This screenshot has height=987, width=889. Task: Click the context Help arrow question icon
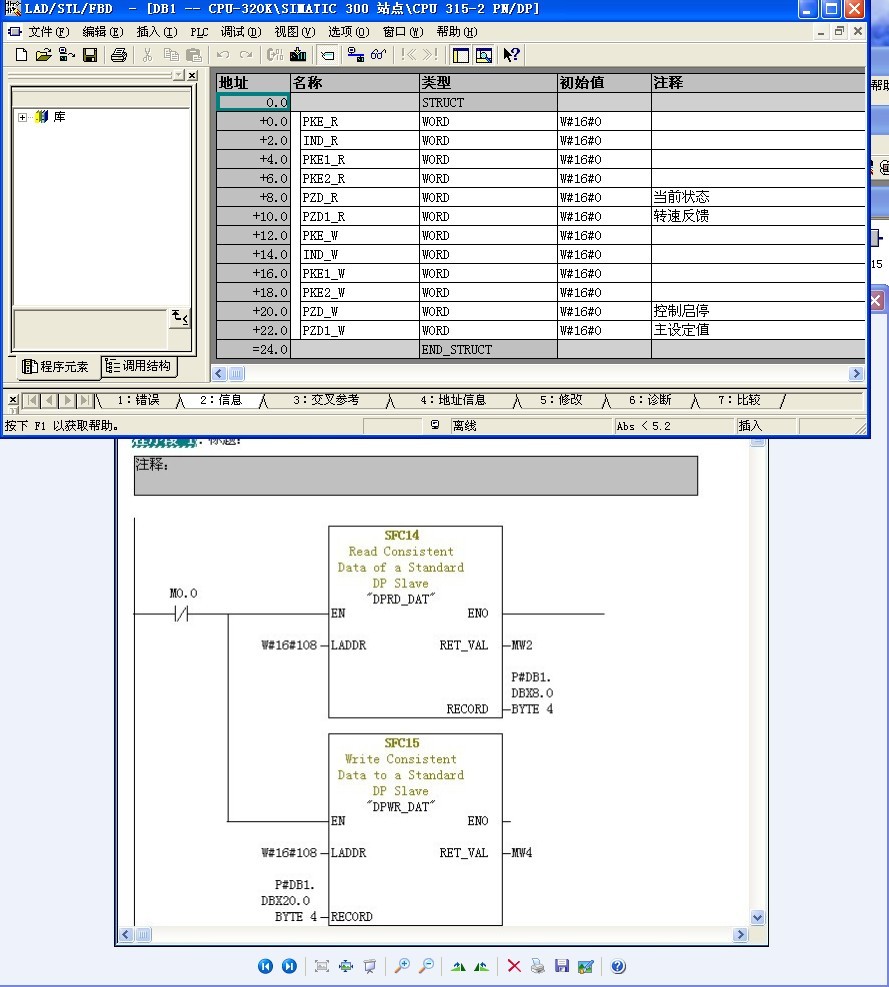click(511, 55)
